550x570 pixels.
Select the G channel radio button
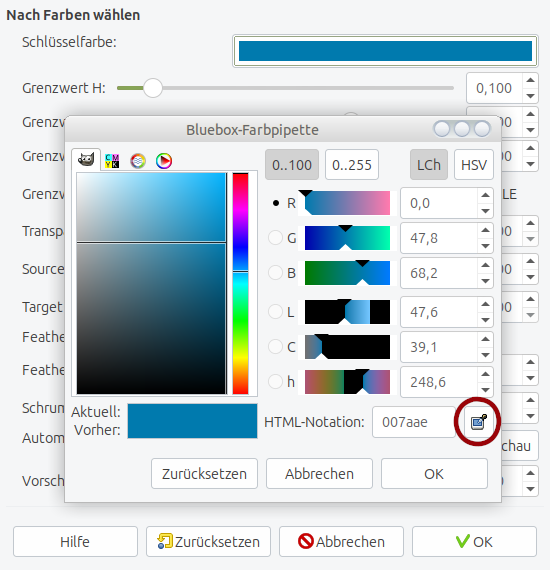275,238
